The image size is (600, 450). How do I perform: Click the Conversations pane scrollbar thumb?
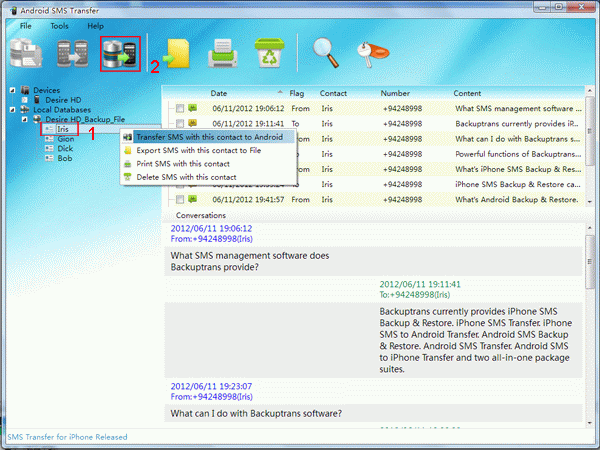pyautogui.click(x=590, y=262)
